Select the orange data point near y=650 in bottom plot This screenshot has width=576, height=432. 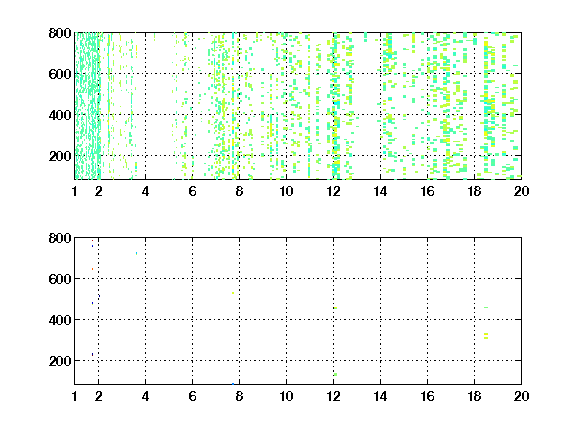(x=92, y=269)
